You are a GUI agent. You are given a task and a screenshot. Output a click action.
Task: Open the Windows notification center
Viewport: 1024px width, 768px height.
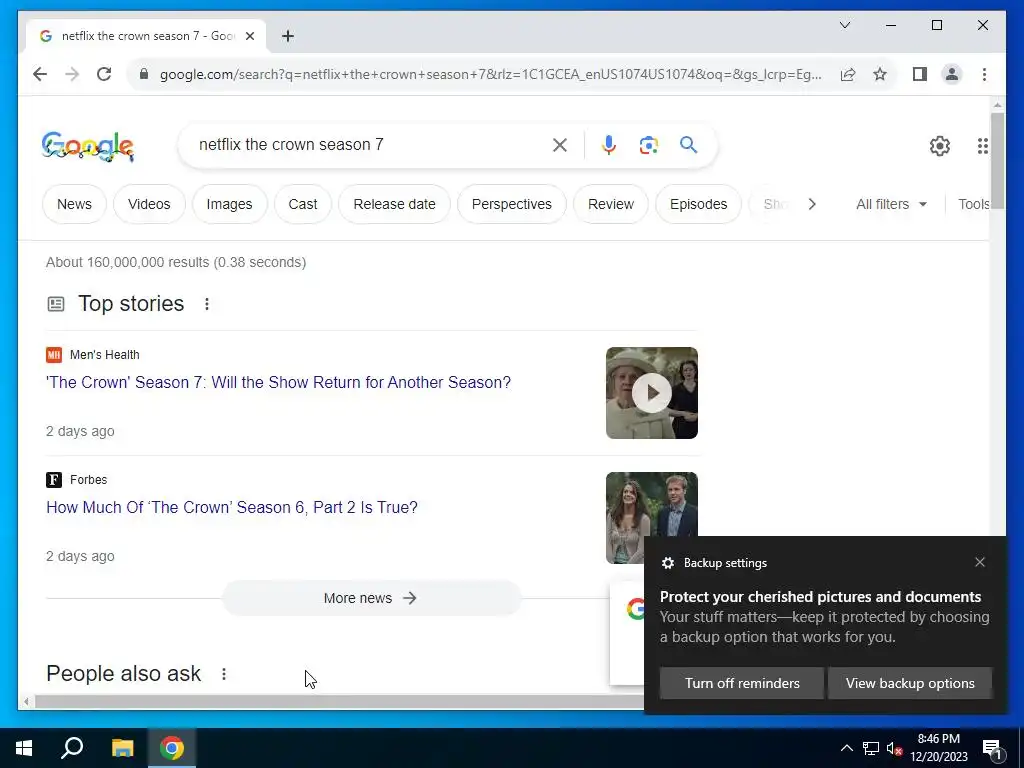(993, 748)
